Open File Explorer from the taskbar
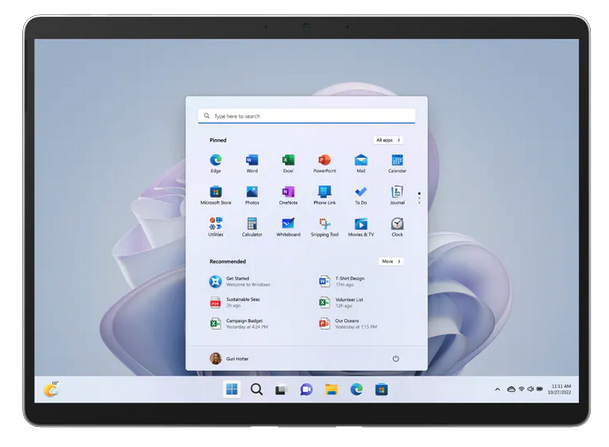609x447 pixels. coord(331,389)
